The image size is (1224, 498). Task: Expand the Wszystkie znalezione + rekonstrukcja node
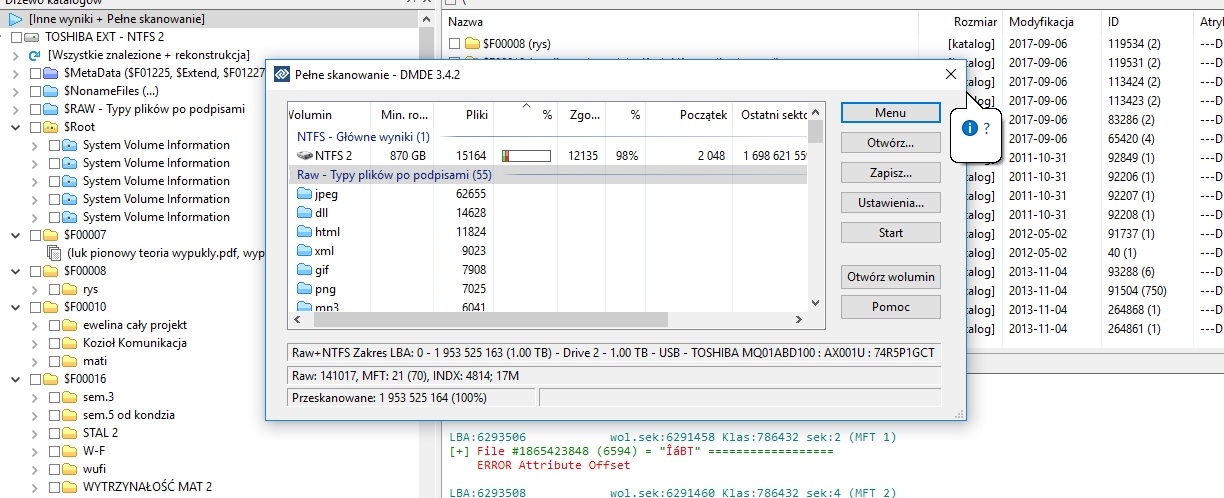16,55
